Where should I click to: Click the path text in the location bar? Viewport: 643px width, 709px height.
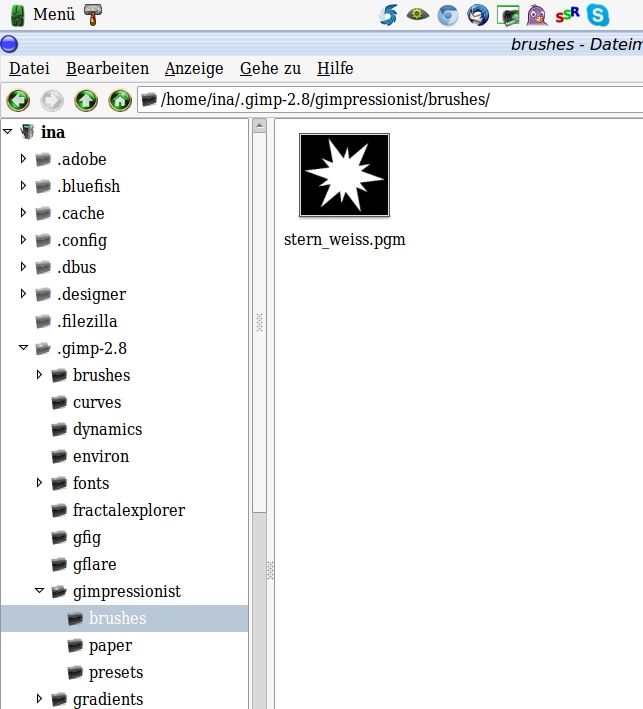pos(325,99)
